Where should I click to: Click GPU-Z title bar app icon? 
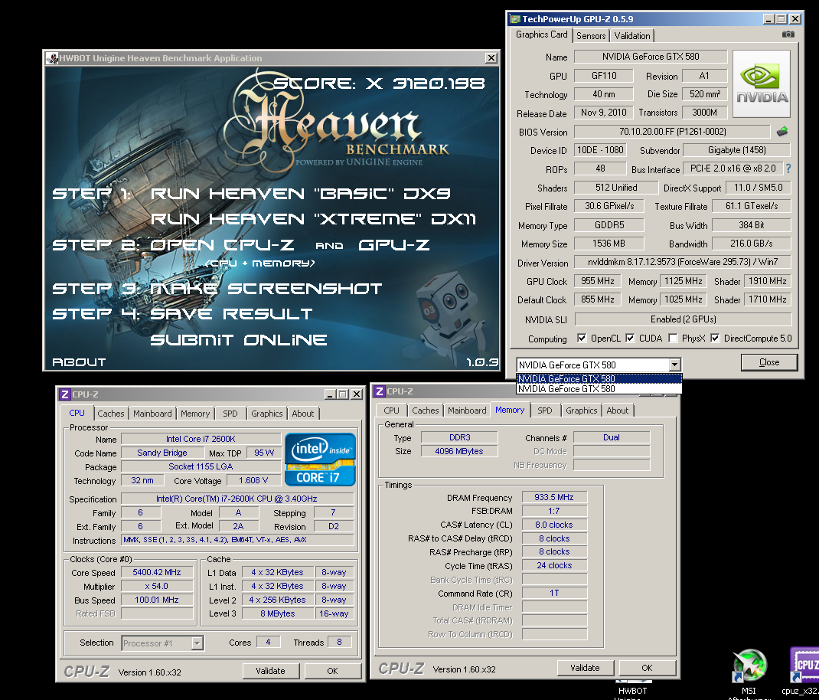[515, 19]
